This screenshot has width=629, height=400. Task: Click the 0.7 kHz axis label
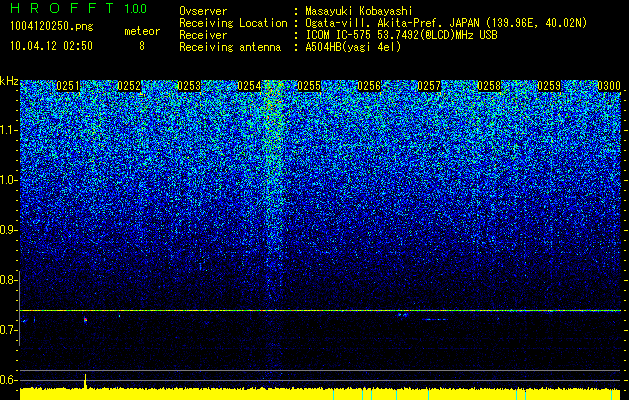point(9,330)
